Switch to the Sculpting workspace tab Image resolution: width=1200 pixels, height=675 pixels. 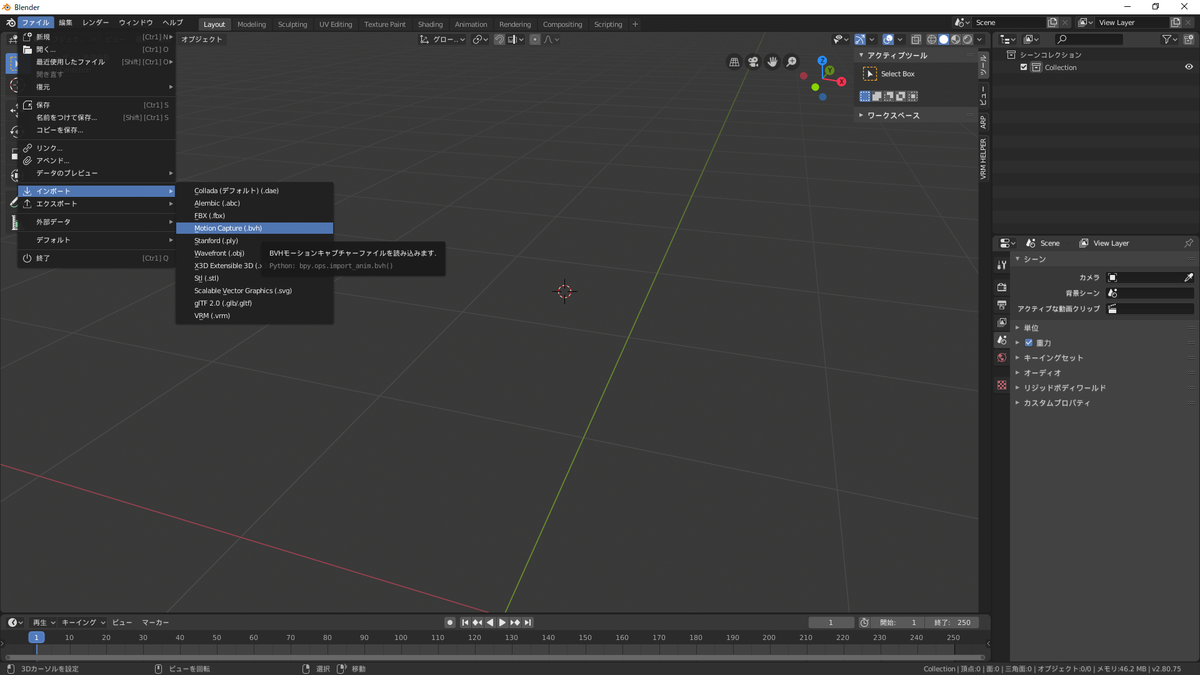click(x=293, y=24)
